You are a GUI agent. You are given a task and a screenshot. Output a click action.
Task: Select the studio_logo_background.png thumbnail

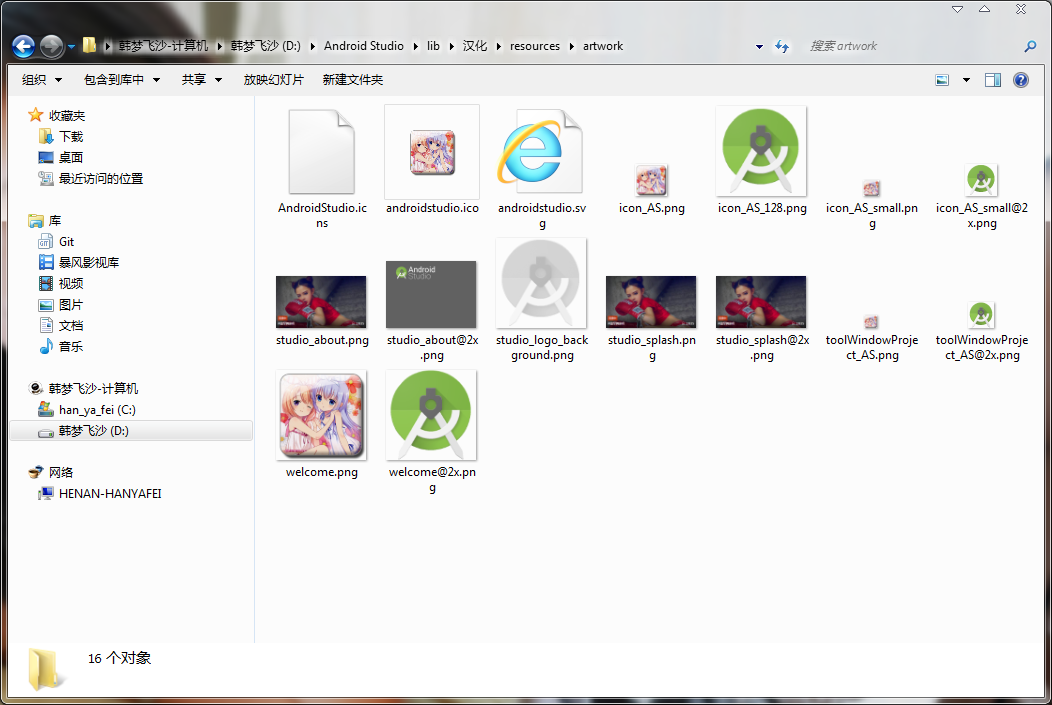(541, 284)
